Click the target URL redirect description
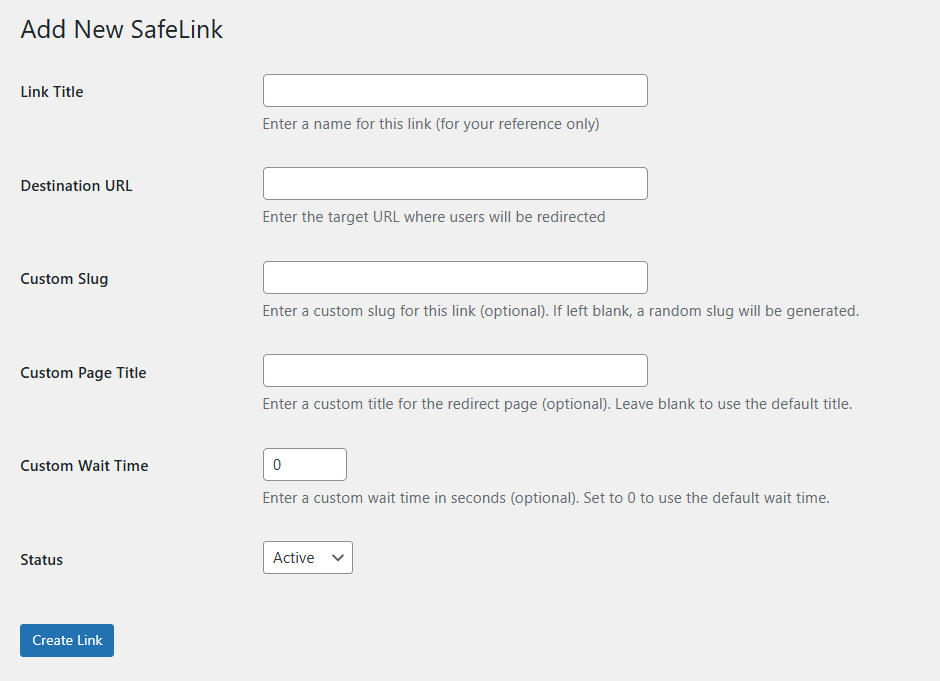 (x=434, y=217)
